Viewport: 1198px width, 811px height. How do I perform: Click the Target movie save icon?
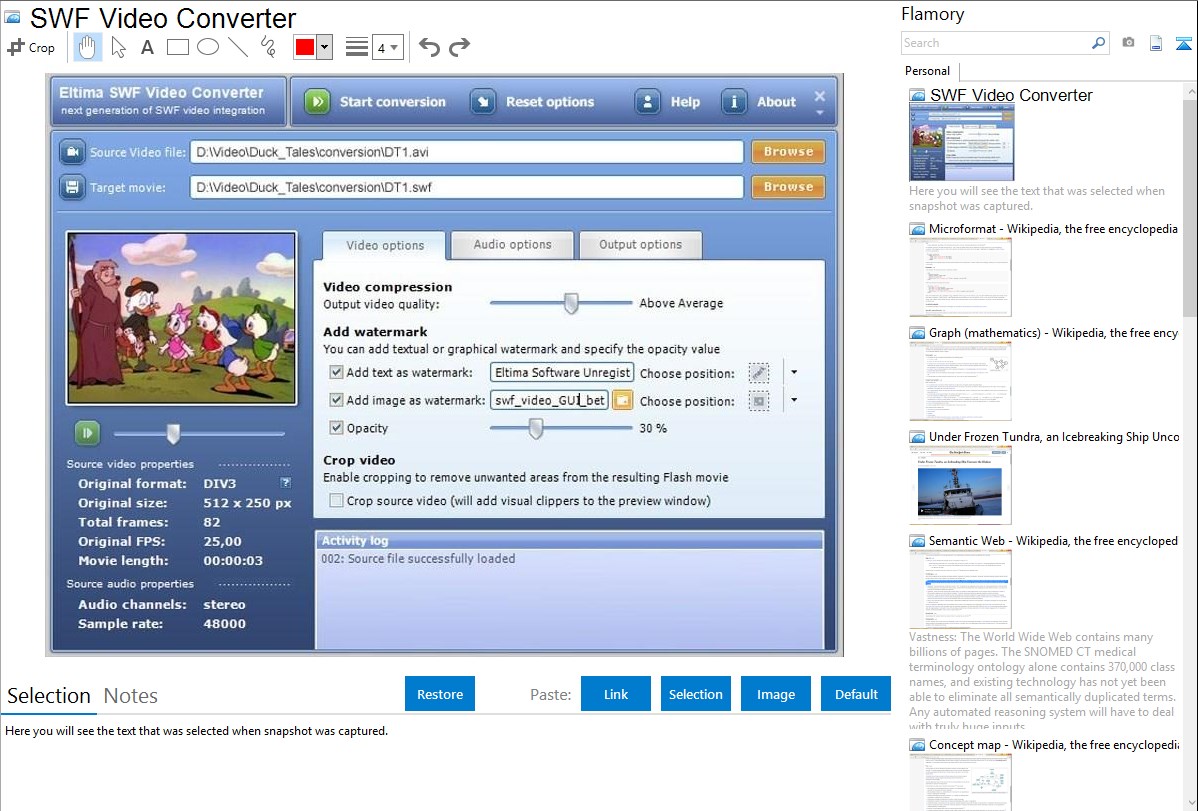(72, 187)
